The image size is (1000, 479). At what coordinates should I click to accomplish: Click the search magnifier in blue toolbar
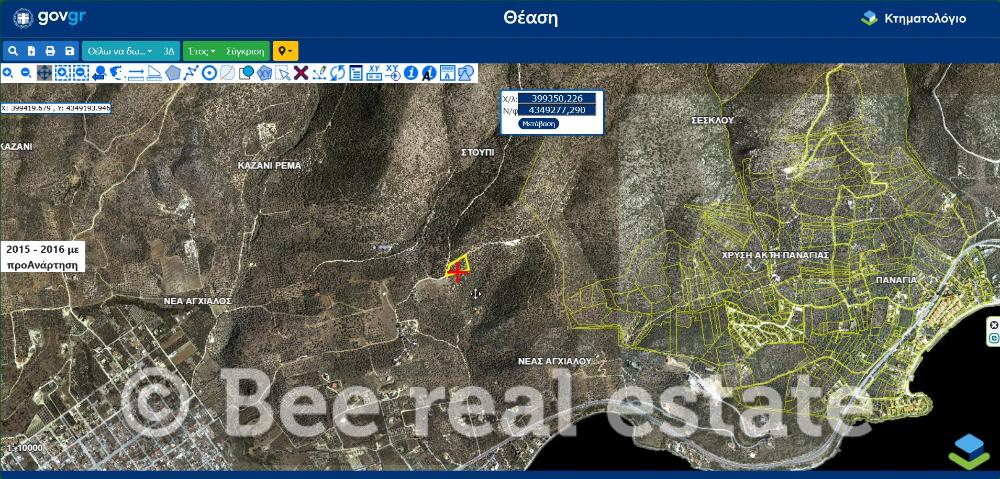(x=13, y=50)
